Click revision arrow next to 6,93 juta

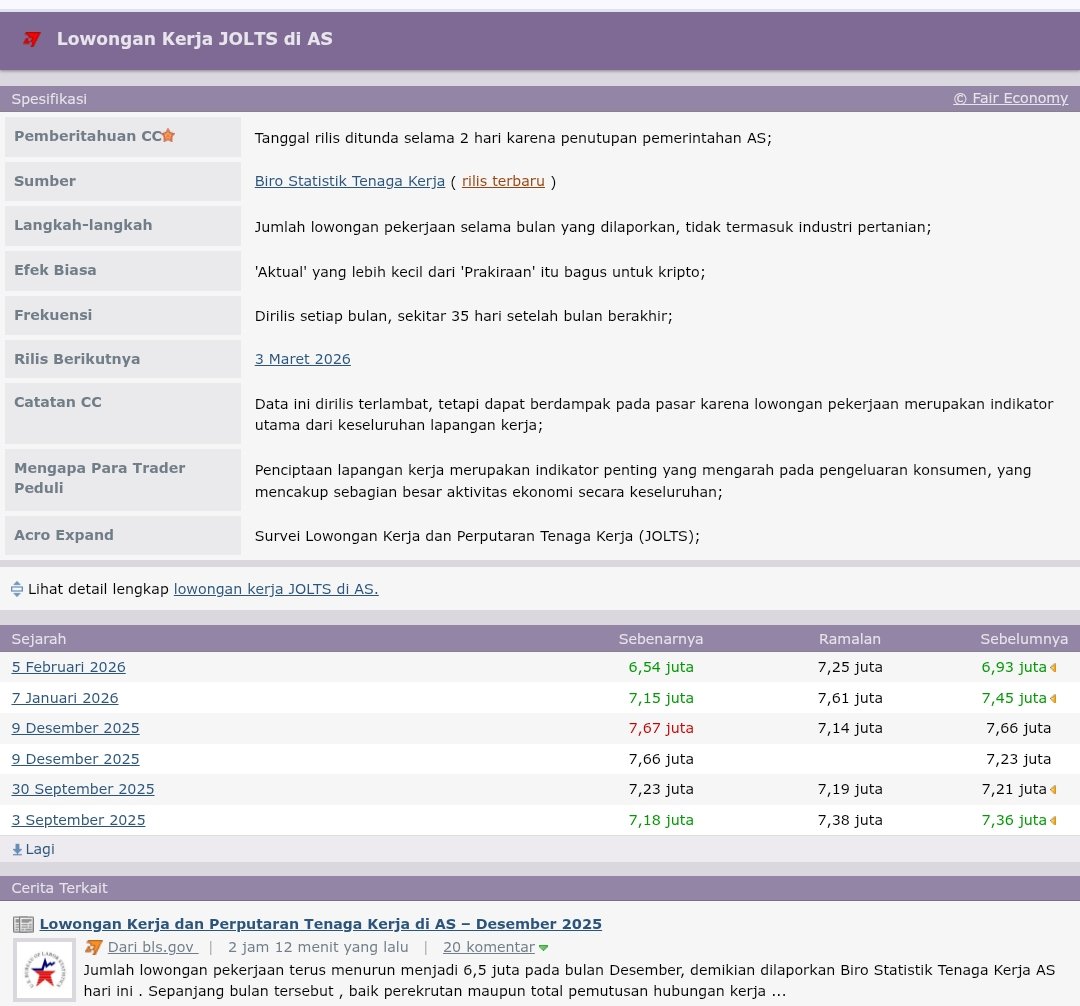click(x=1053, y=668)
